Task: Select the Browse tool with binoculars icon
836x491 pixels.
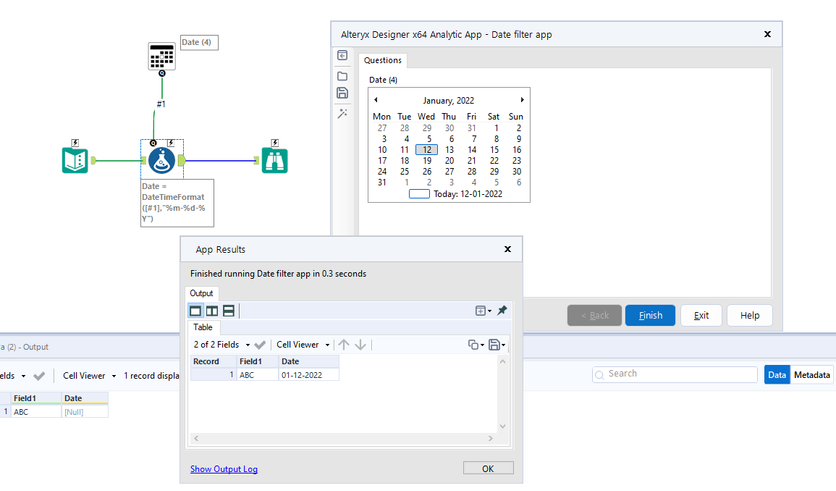Action: 275,160
